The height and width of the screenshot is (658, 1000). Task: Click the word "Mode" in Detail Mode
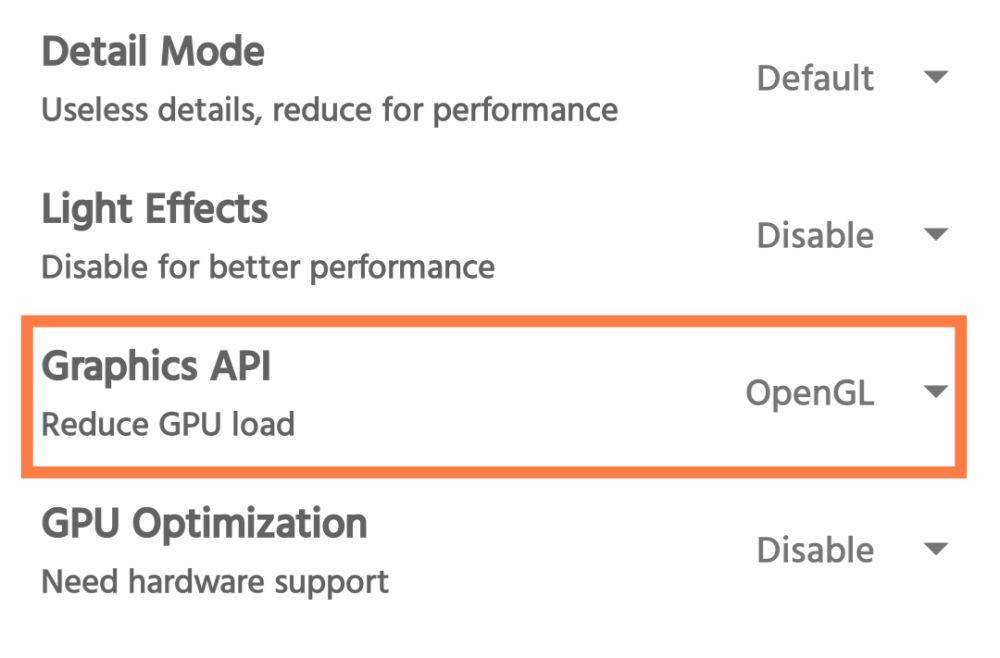click(x=212, y=51)
